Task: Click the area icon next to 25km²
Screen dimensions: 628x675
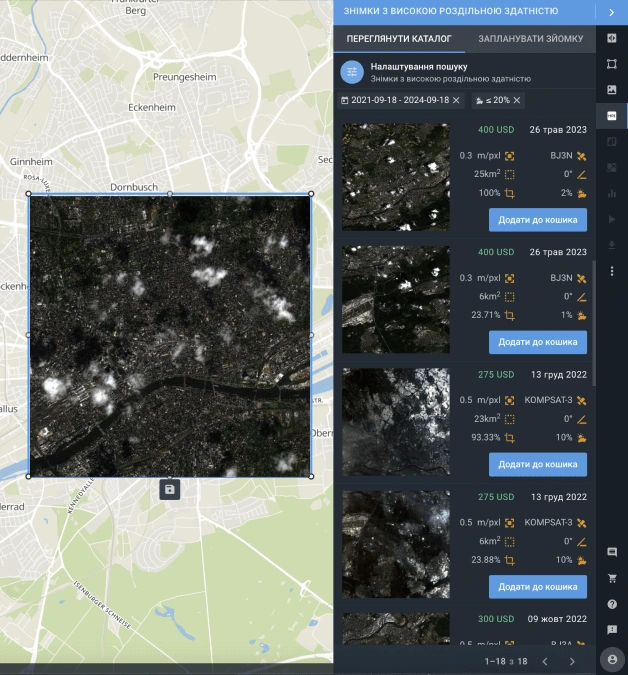Action: coord(510,174)
